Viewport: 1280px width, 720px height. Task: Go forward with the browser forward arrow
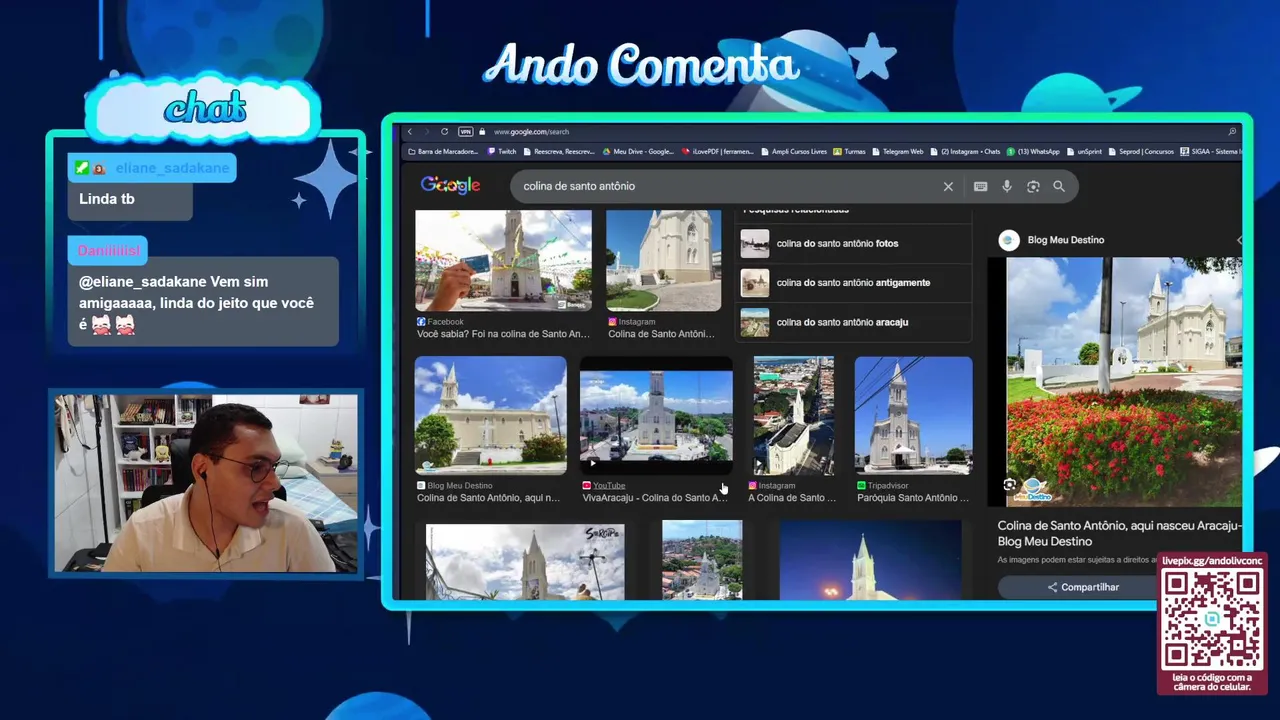click(x=426, y=131)
